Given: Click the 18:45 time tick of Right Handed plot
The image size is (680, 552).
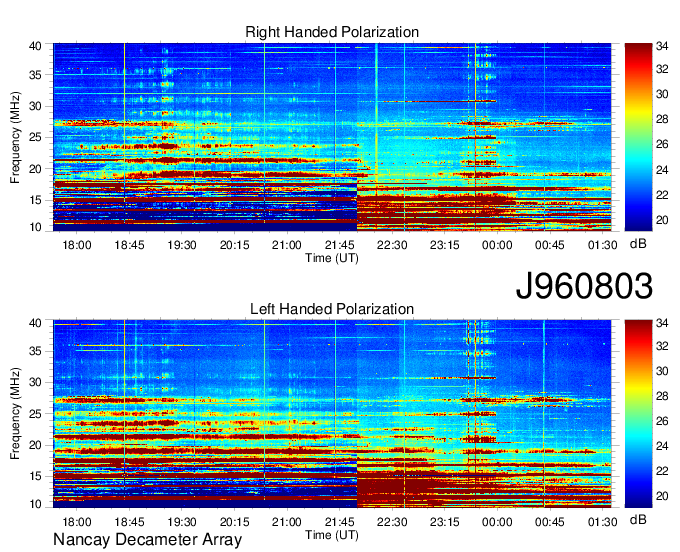Looking at the screenshot, I should [129, 245].
